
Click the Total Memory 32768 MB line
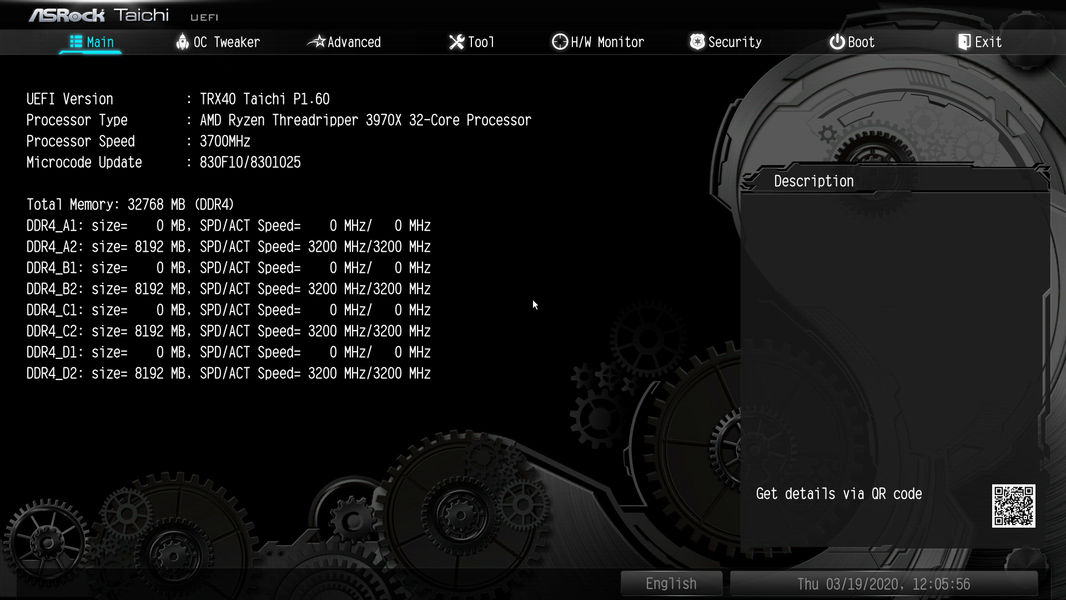coord(130,205)
